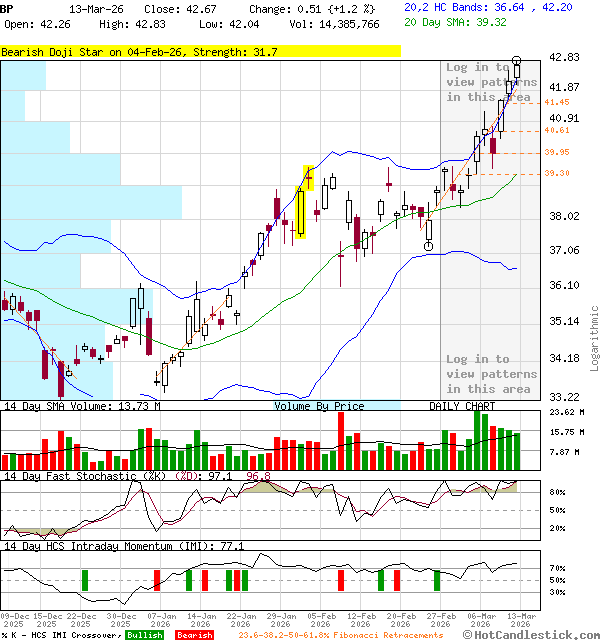Viewport: 600px width, 640px height.
Task: Click the first green IMI crossover bar
Action: point(85,580)
